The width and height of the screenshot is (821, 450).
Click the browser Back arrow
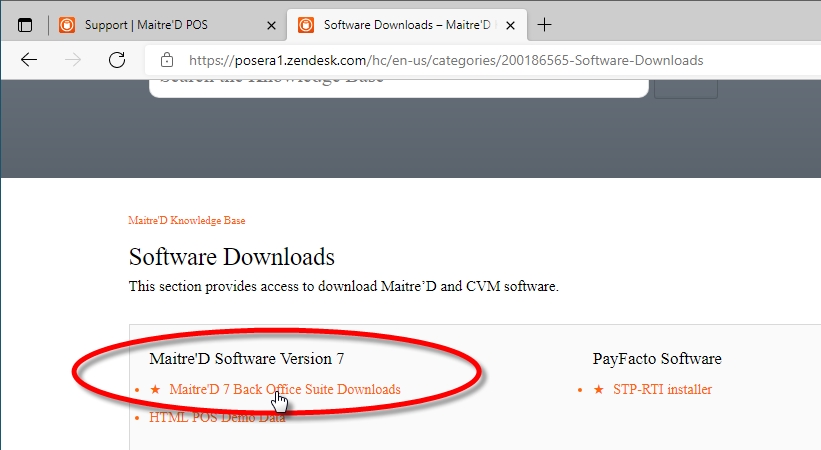tap(29, 60)
